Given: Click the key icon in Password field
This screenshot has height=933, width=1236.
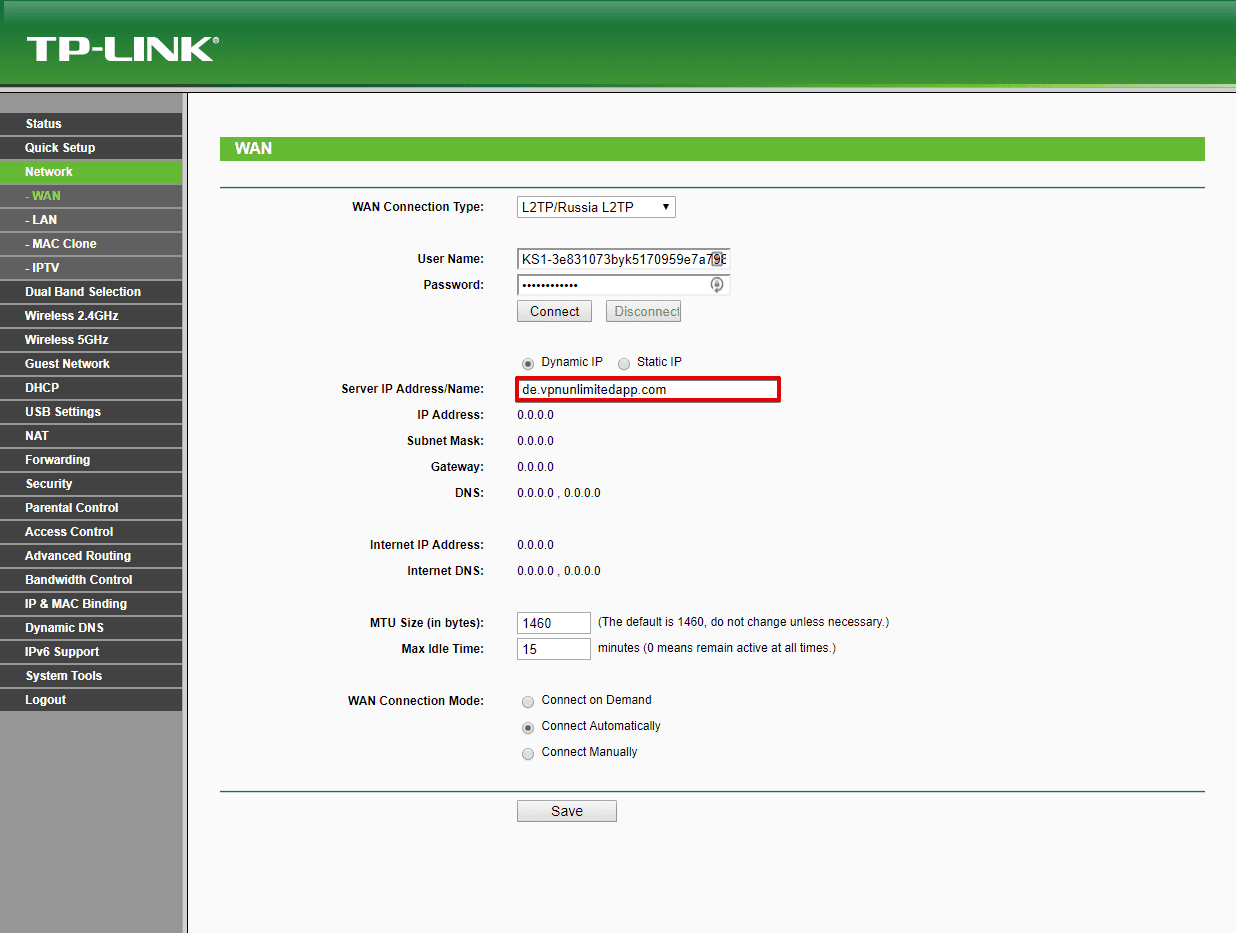Looking at the screenshot, I should point(716,285).
